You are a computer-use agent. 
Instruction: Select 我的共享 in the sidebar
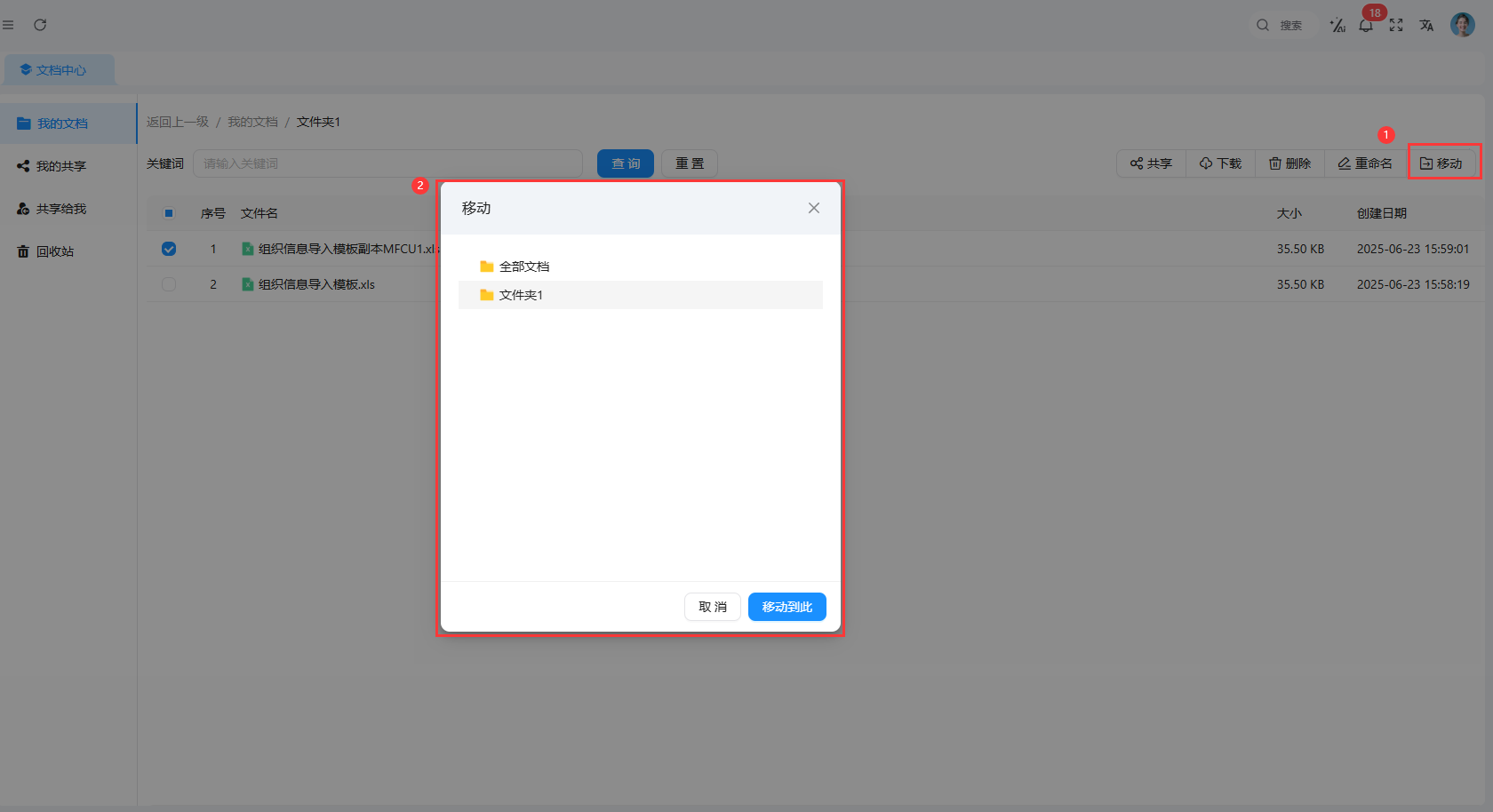(68, 166)
